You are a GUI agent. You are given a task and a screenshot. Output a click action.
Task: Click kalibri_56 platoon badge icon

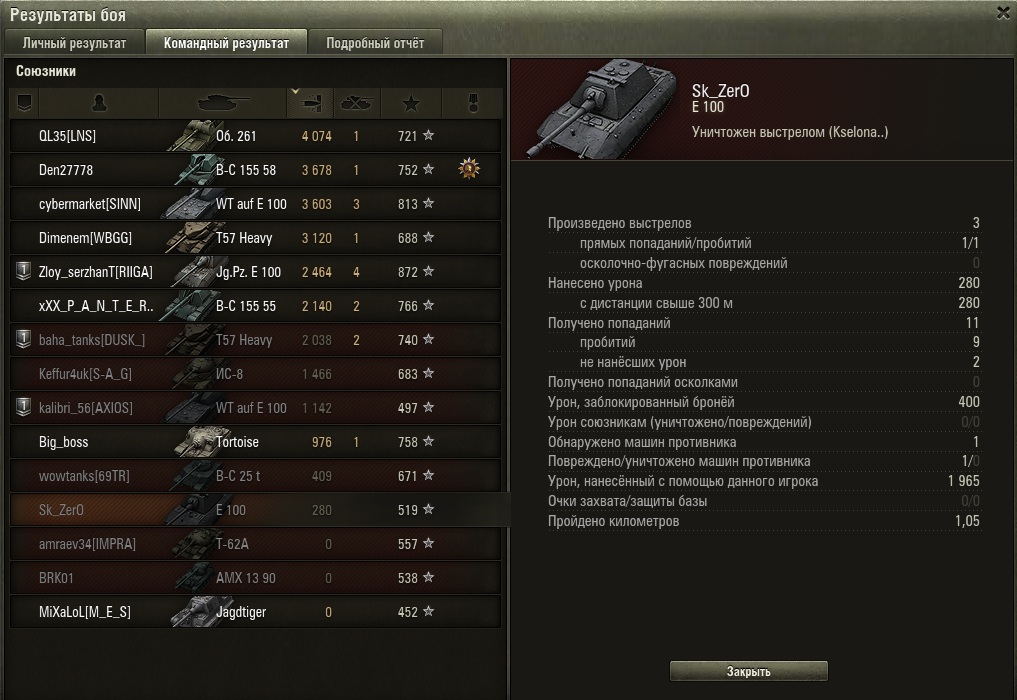[23, 407]
